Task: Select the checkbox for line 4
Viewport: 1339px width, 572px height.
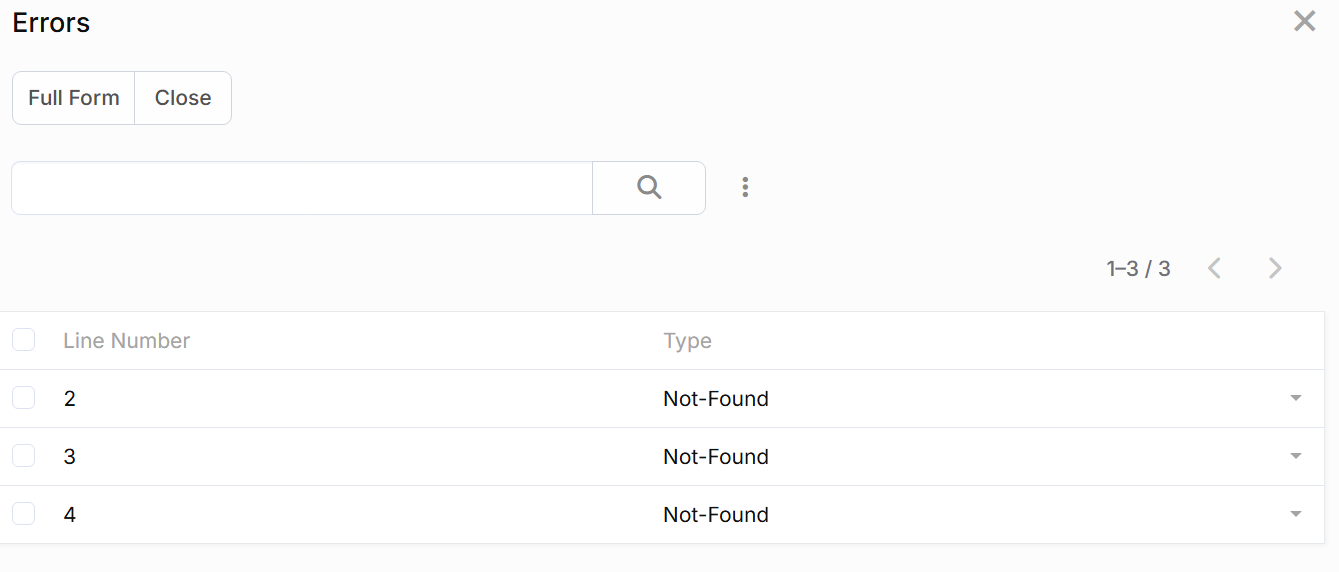Action: click(x=24, y=515)
